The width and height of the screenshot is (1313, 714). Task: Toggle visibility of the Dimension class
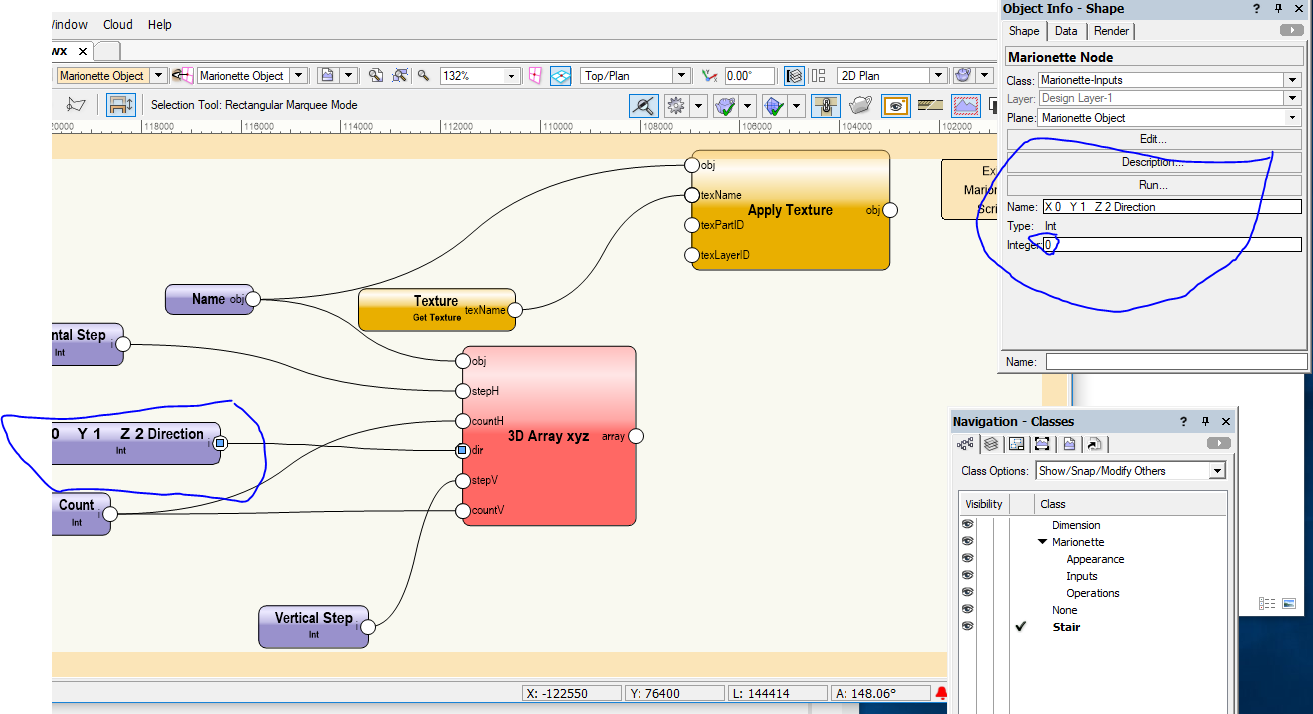click(967, 525)
